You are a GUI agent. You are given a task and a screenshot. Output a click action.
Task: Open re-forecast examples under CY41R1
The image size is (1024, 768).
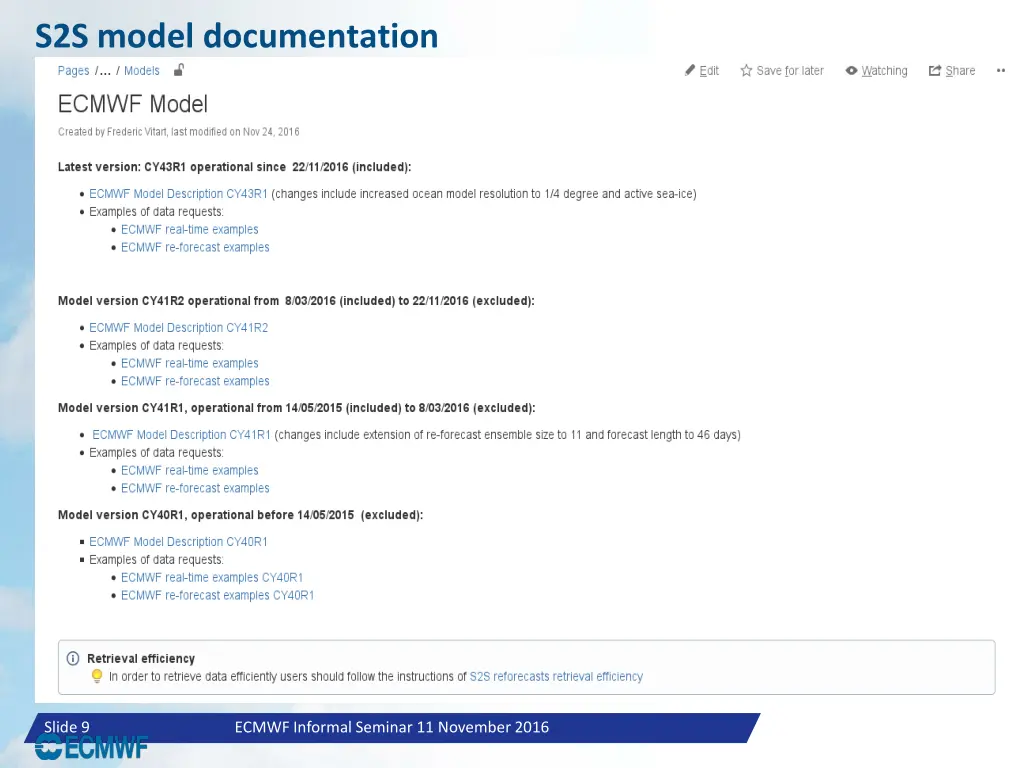coord(195,488)
